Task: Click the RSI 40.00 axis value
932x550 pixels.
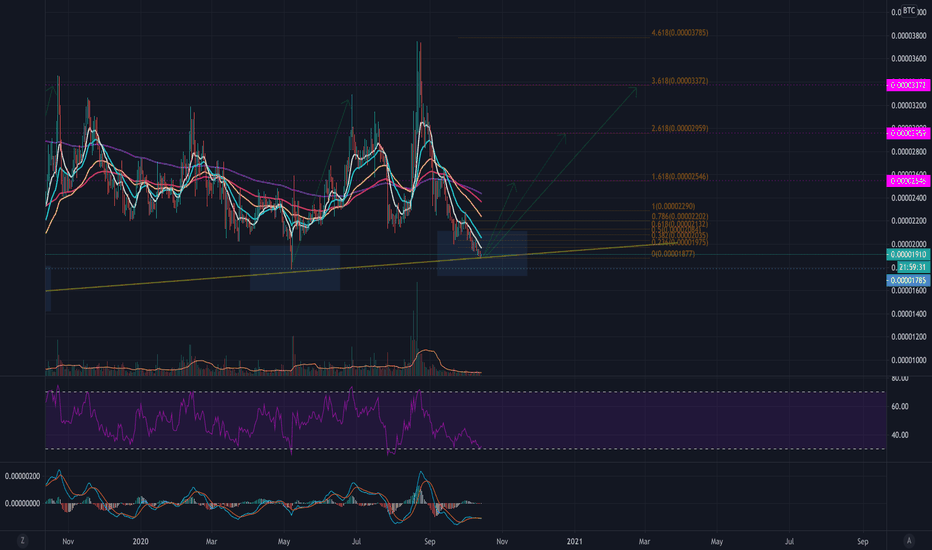Action: [900, 435]
